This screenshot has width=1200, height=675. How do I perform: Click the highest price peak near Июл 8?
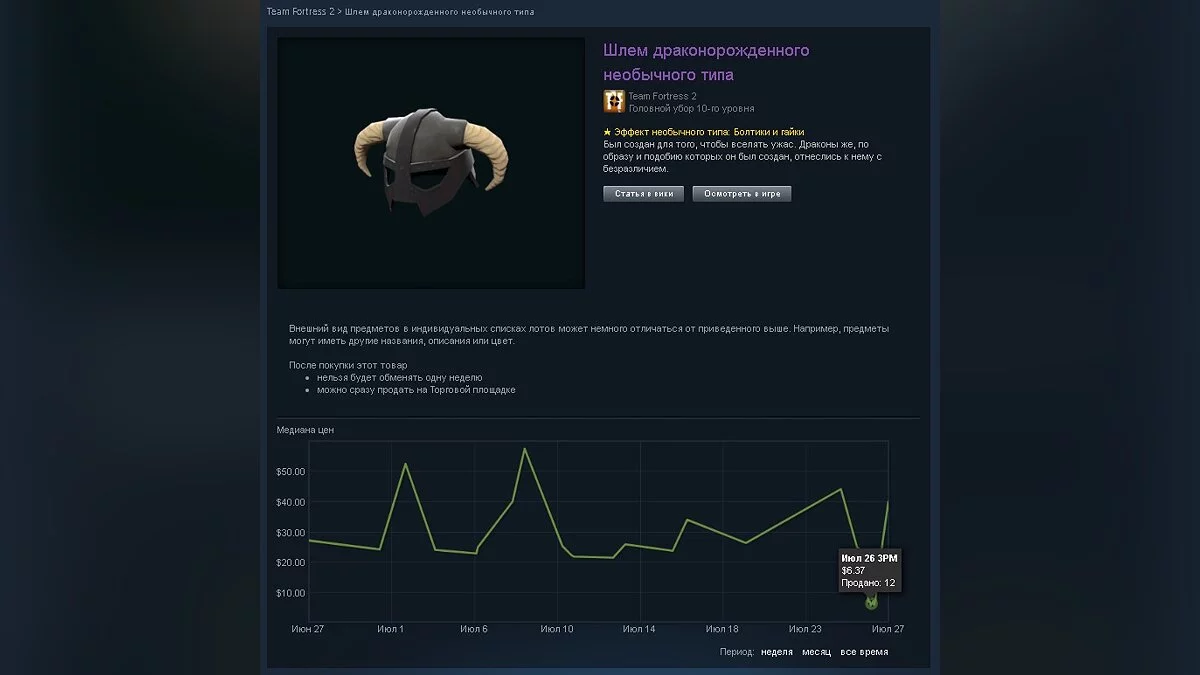[525, 448]
